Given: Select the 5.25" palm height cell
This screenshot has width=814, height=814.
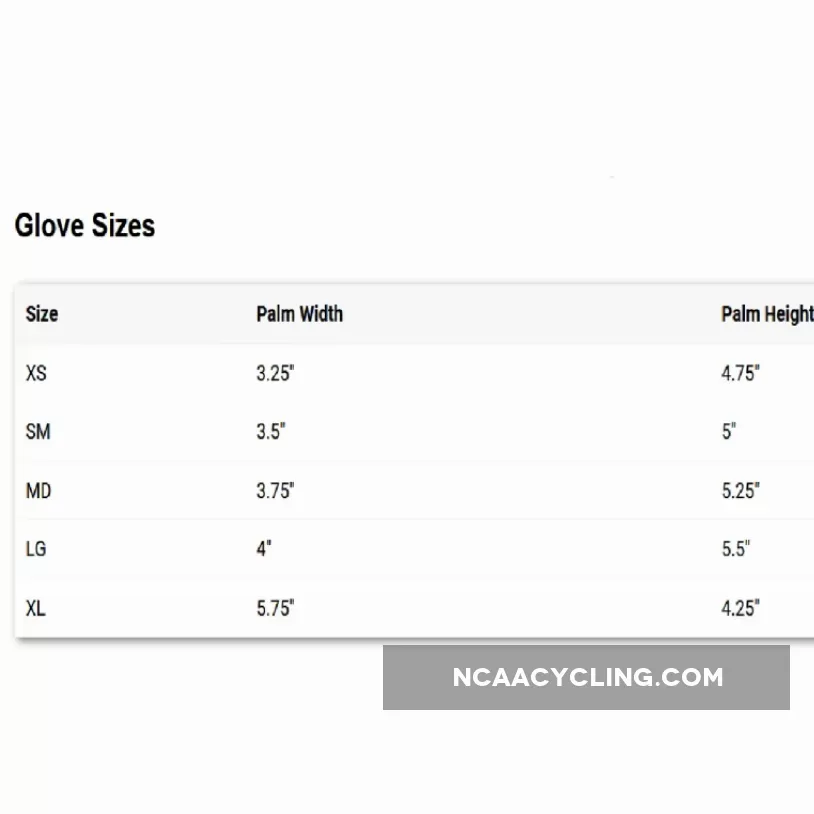Looking at the screenshot, I should pyautogui.click(x=740, y=491).
